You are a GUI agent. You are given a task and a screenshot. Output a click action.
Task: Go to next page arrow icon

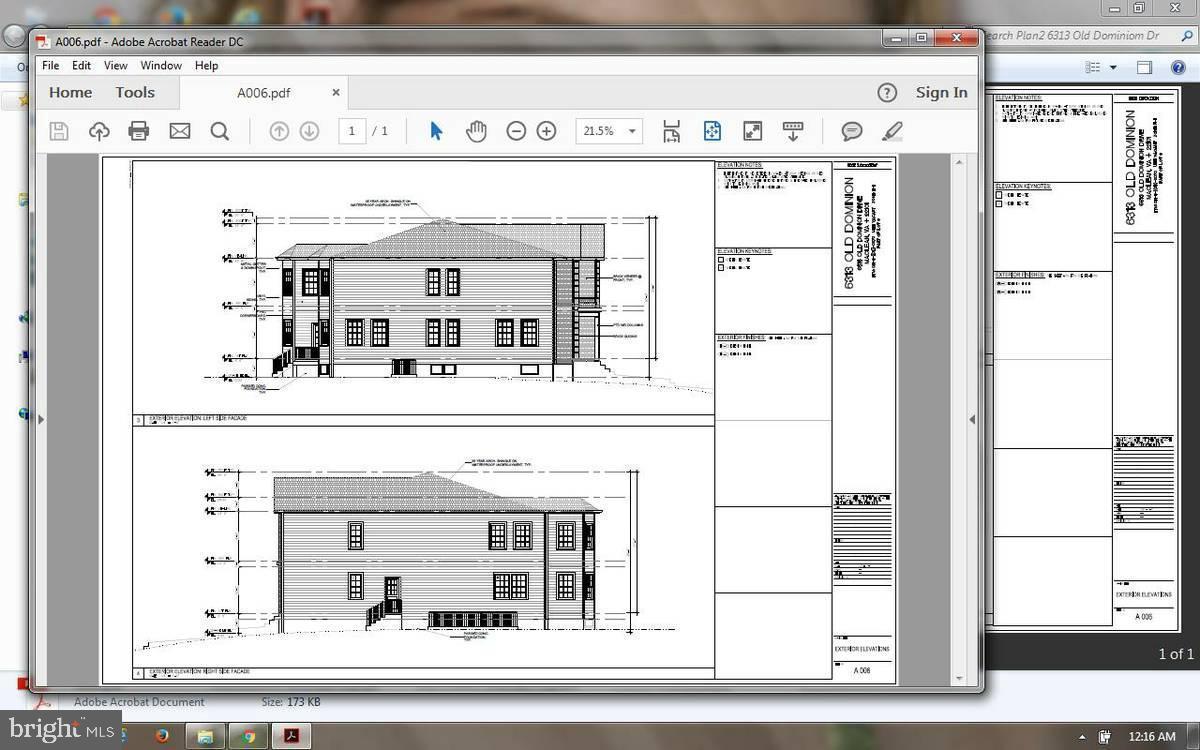[310, 131]
